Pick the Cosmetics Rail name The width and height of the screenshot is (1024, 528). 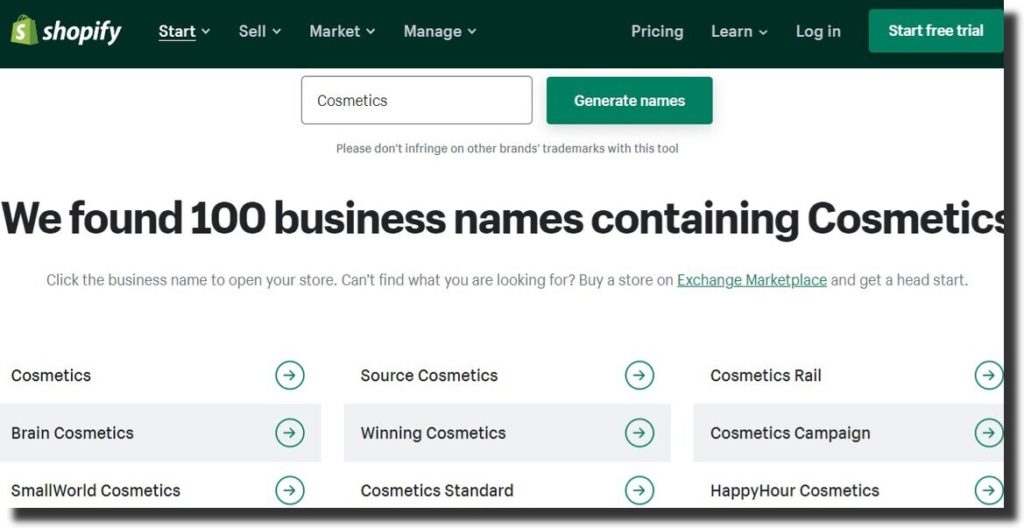(766, 375)
